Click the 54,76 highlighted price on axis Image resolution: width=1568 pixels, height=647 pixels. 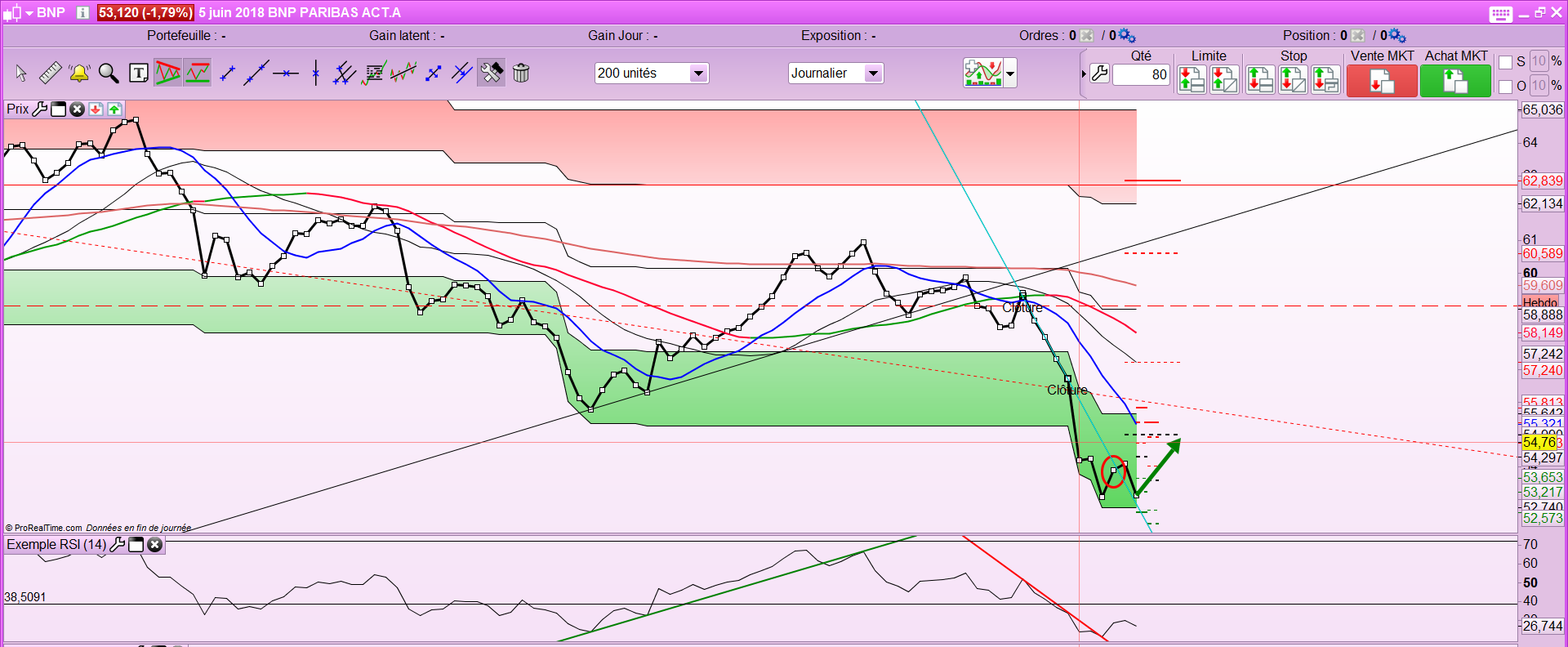1539,442
